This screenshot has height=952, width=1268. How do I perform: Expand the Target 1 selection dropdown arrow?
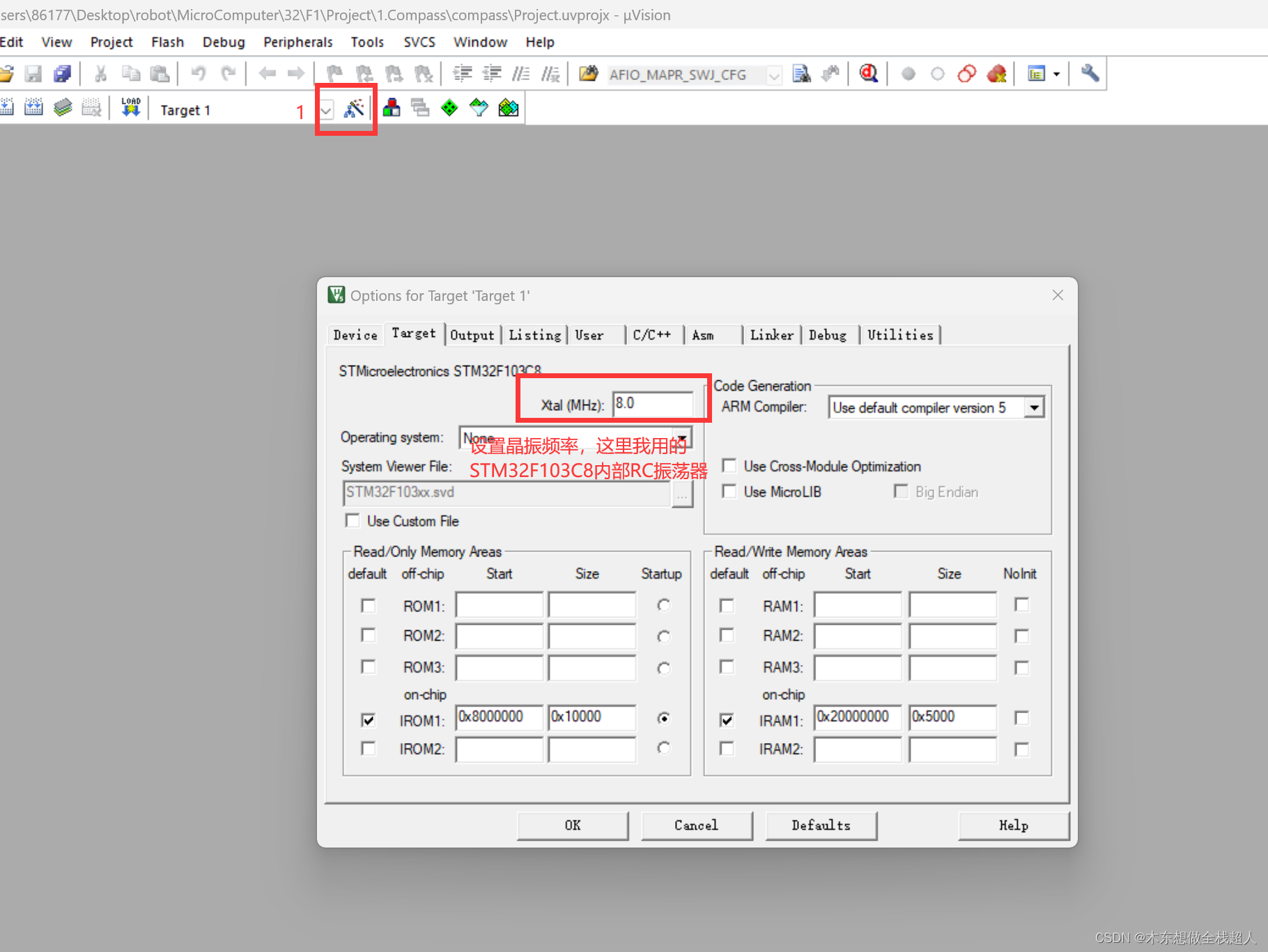[x=326, y=109]
